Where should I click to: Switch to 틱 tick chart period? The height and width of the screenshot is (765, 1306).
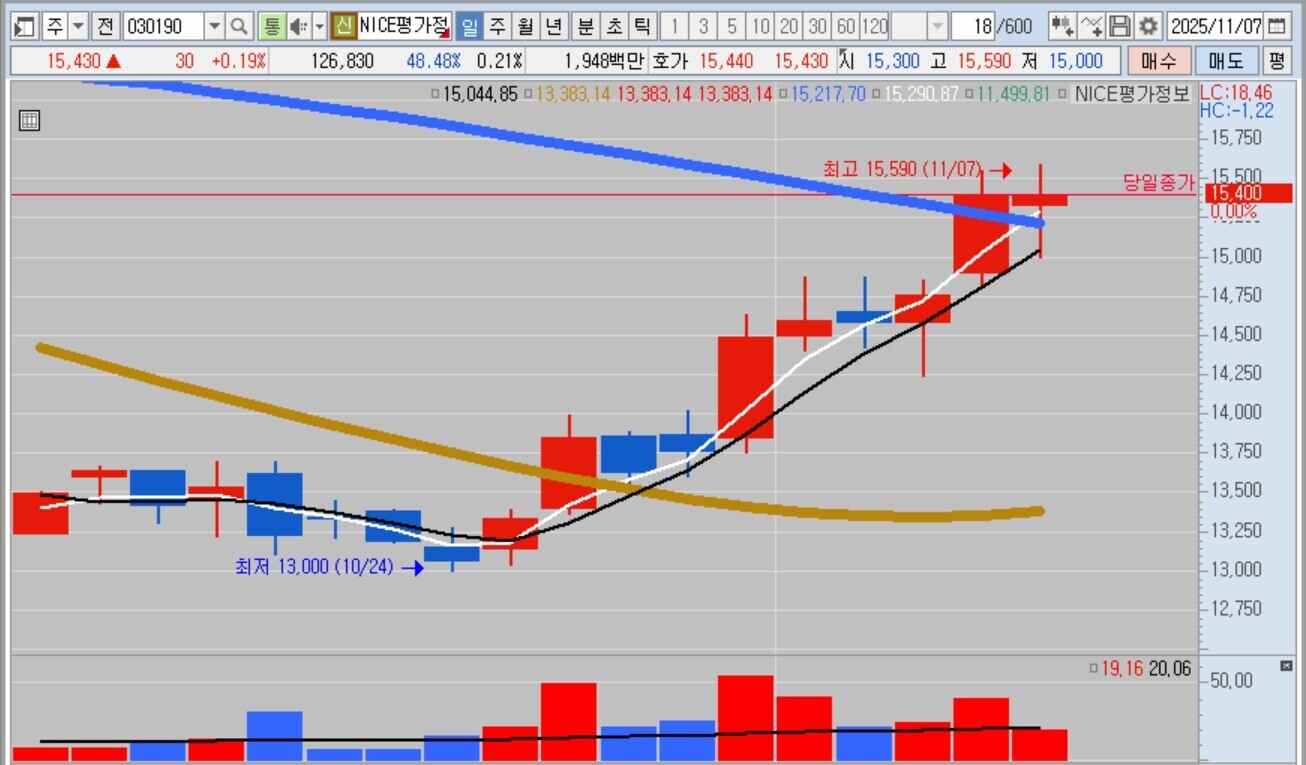pos(641,26)
